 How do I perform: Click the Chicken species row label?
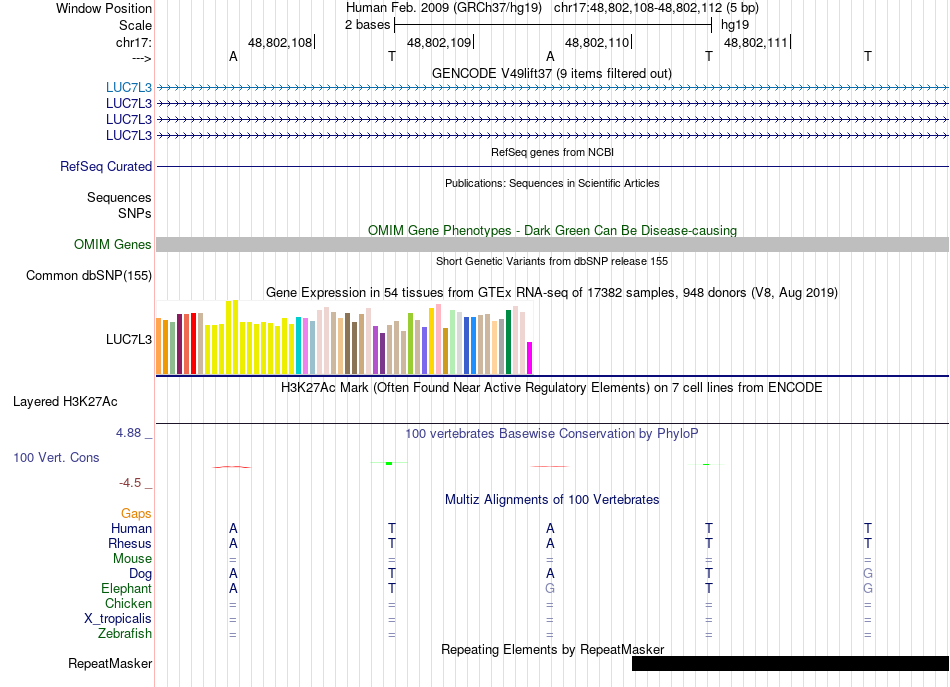point(128,603)
